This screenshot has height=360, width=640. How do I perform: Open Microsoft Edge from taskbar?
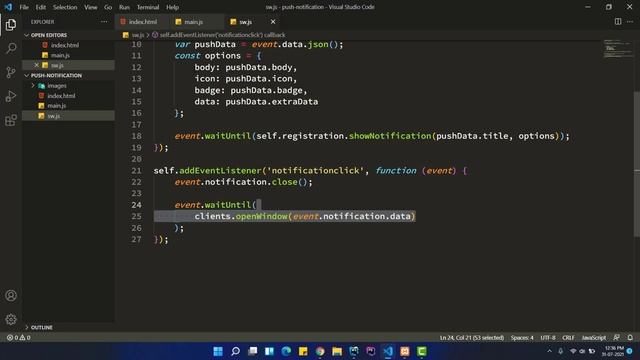[x=286, y=351]
